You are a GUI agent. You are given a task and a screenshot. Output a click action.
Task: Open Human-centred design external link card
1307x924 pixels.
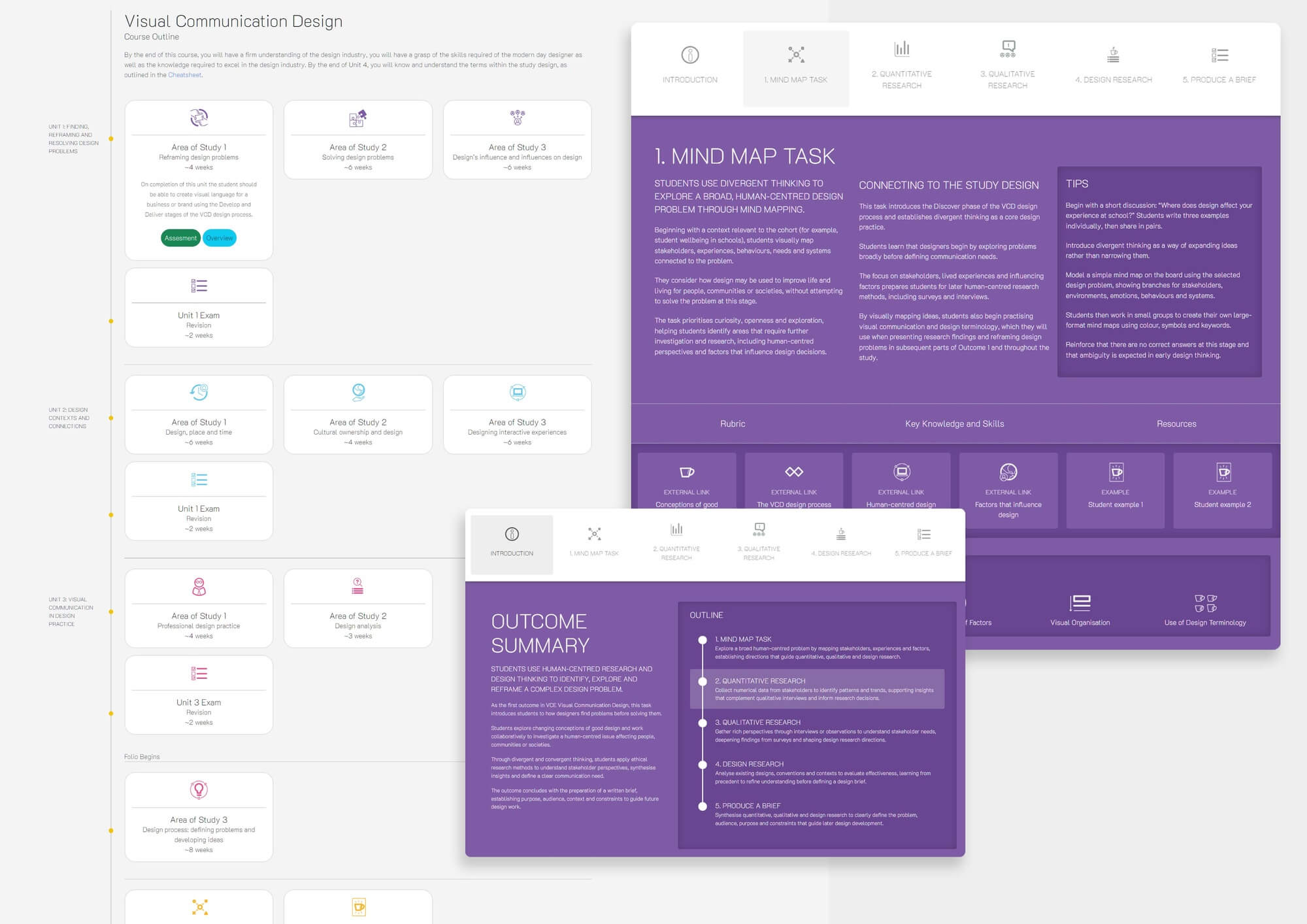click(901, 481)
